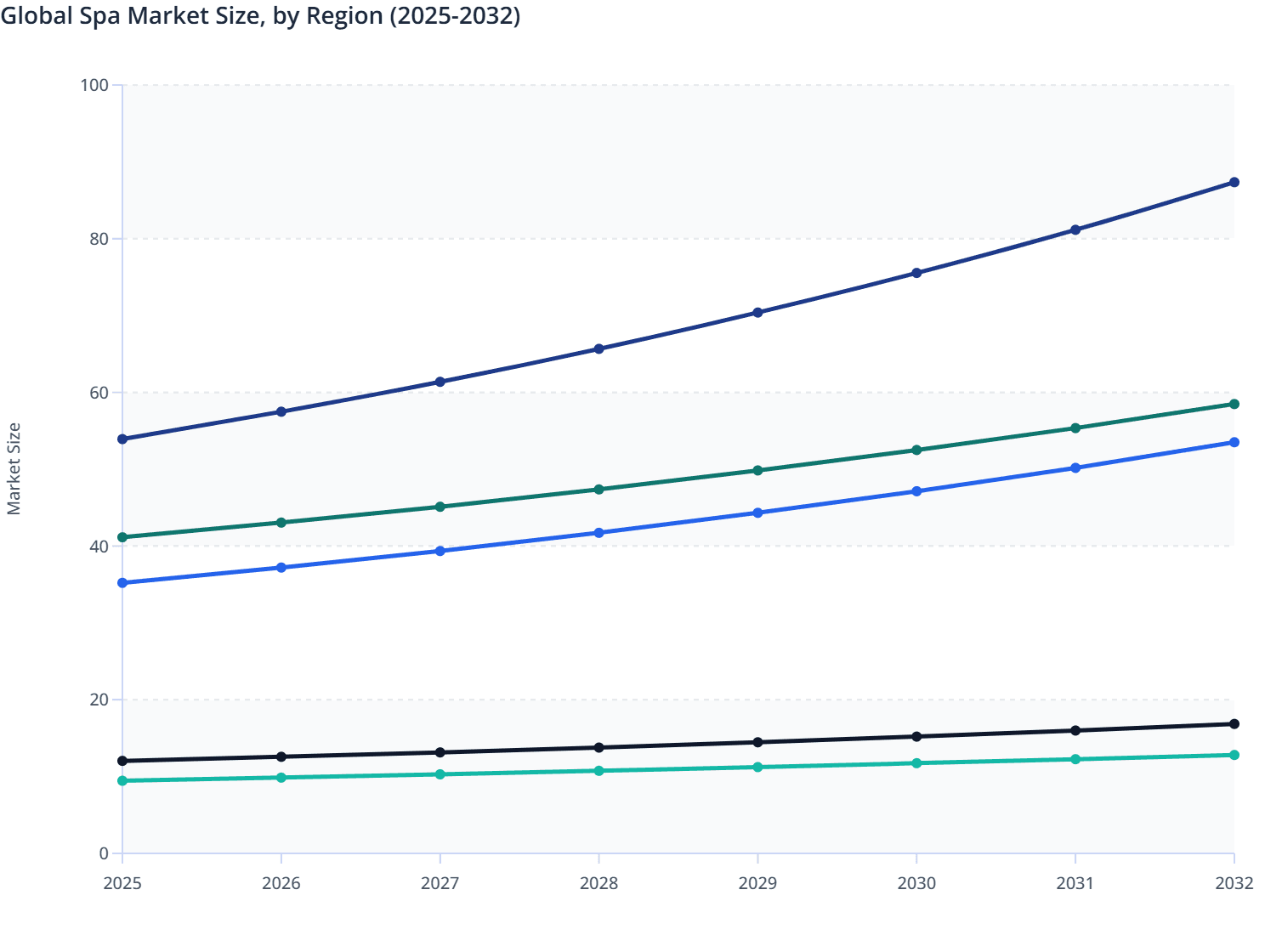Click the 100 y-axis tick label
Image resolution: width=1282 pixels, height=952 pixels.
(x=94, y=85)
